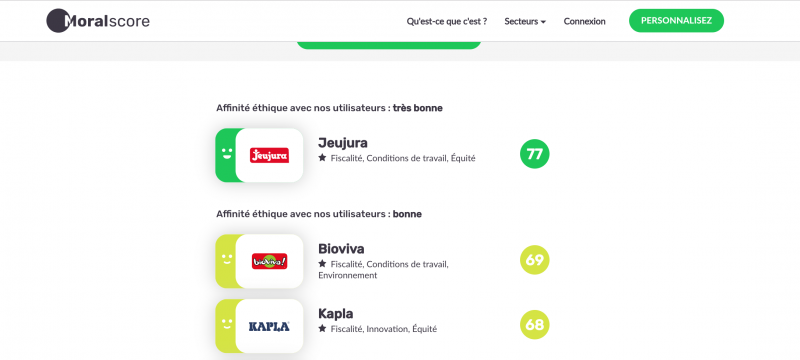Screen dimensions: 800x360
Task: Open the Jeujura brand title
Action: coord(343,143)
